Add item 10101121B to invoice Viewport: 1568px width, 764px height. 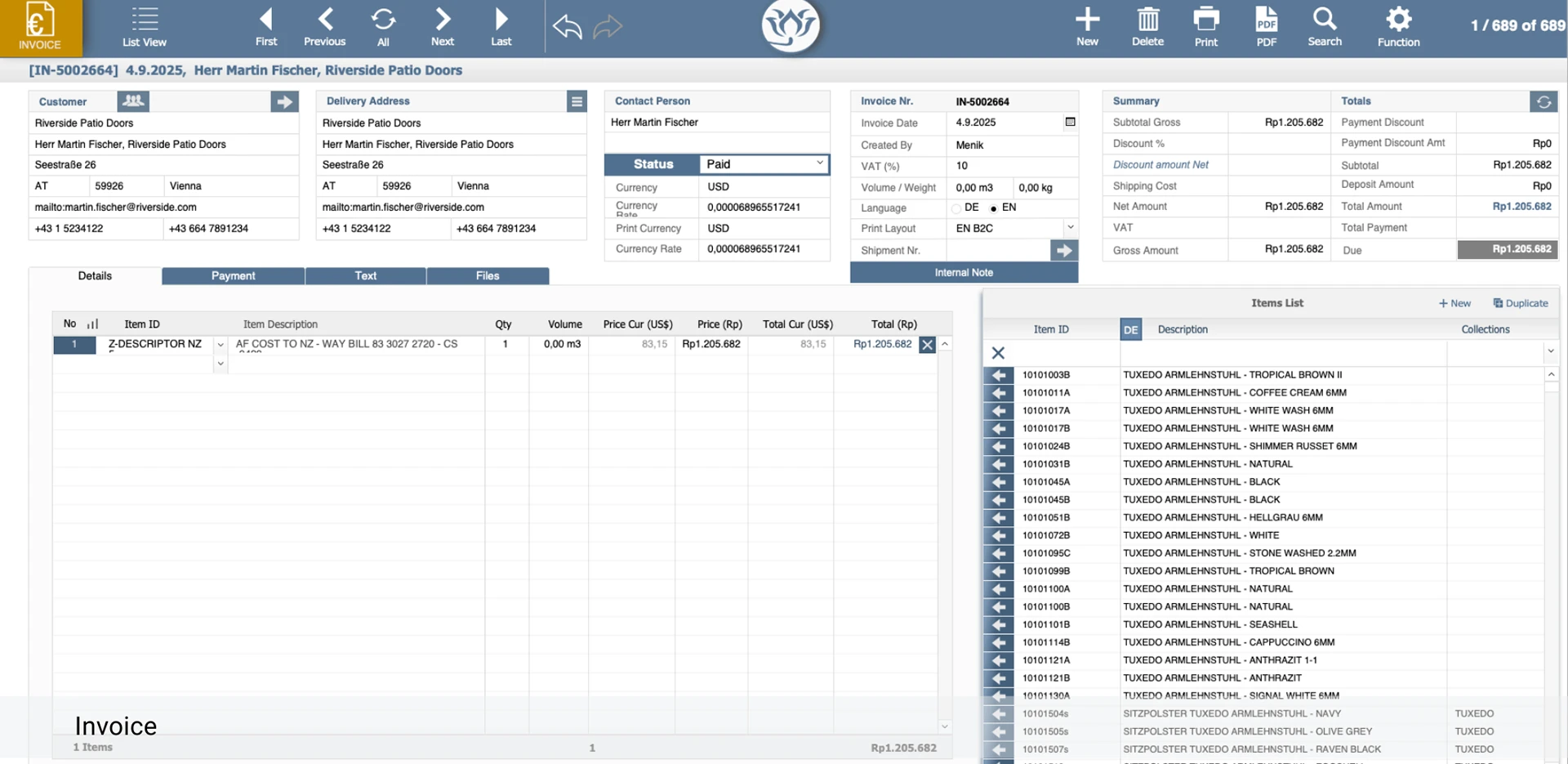(998, 678)
